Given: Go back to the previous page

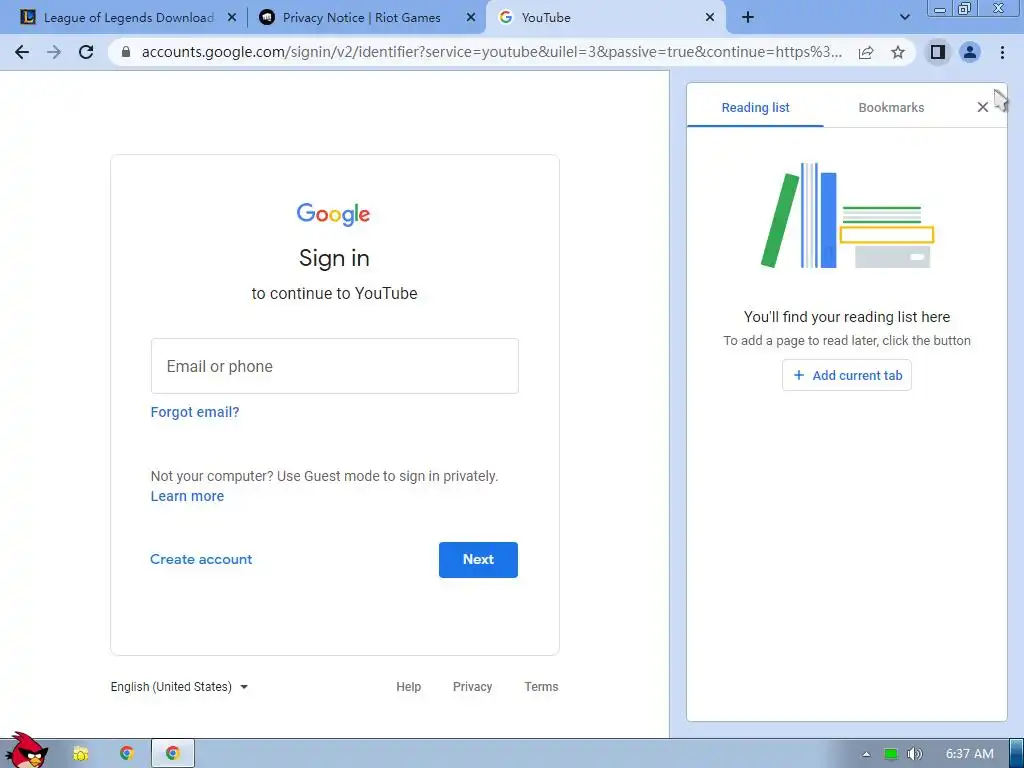Looking at the screenshot, I should (22, 52).
